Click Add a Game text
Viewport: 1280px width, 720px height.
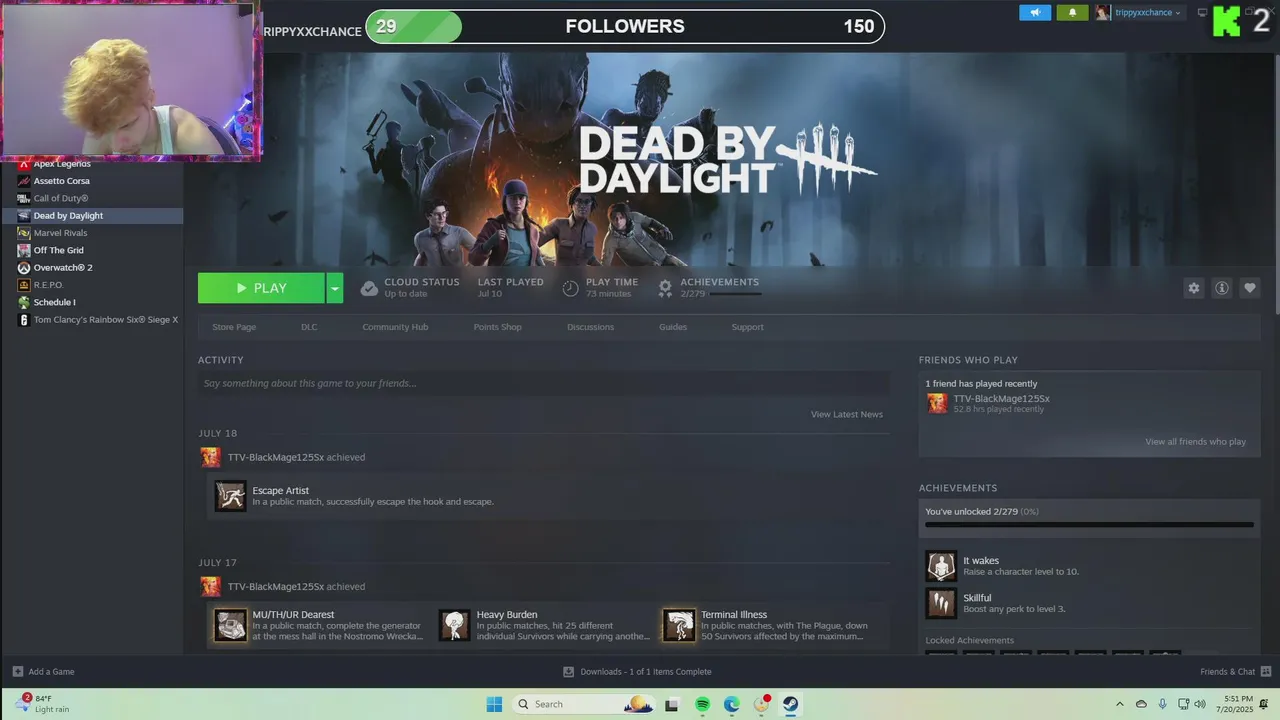point(51,671)
